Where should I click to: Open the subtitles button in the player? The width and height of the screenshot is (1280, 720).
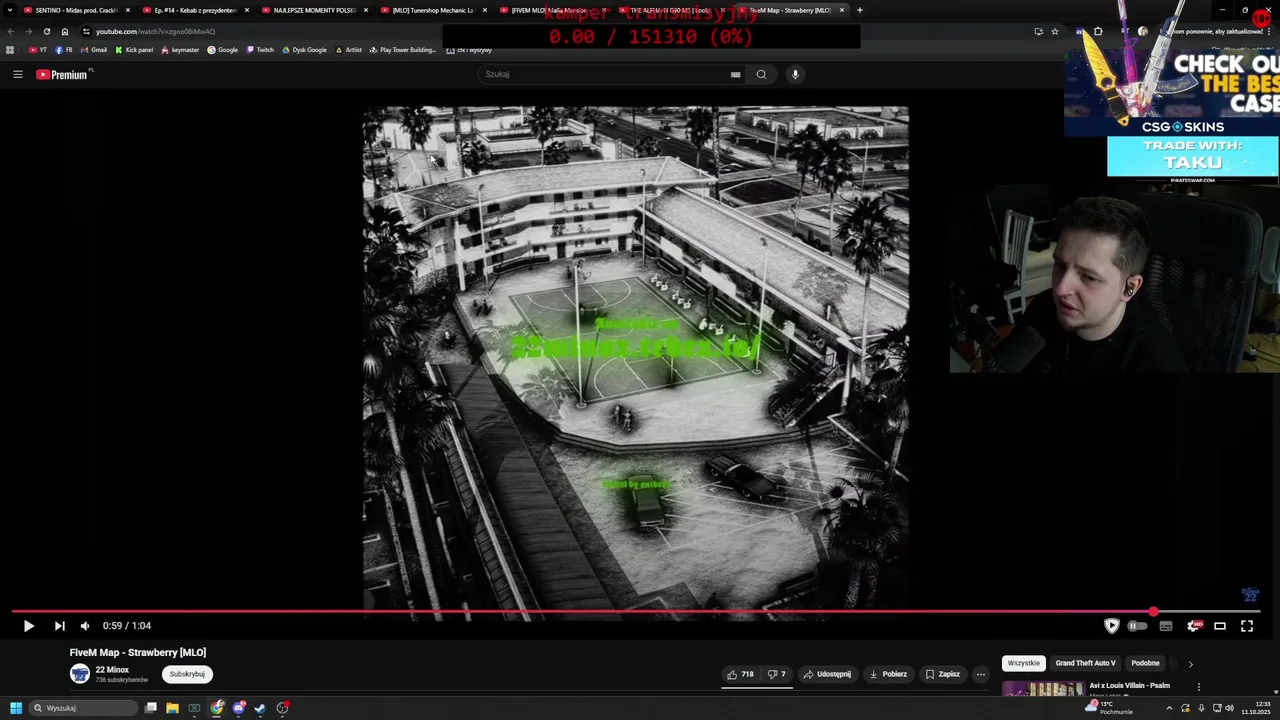coord(1166,626)
